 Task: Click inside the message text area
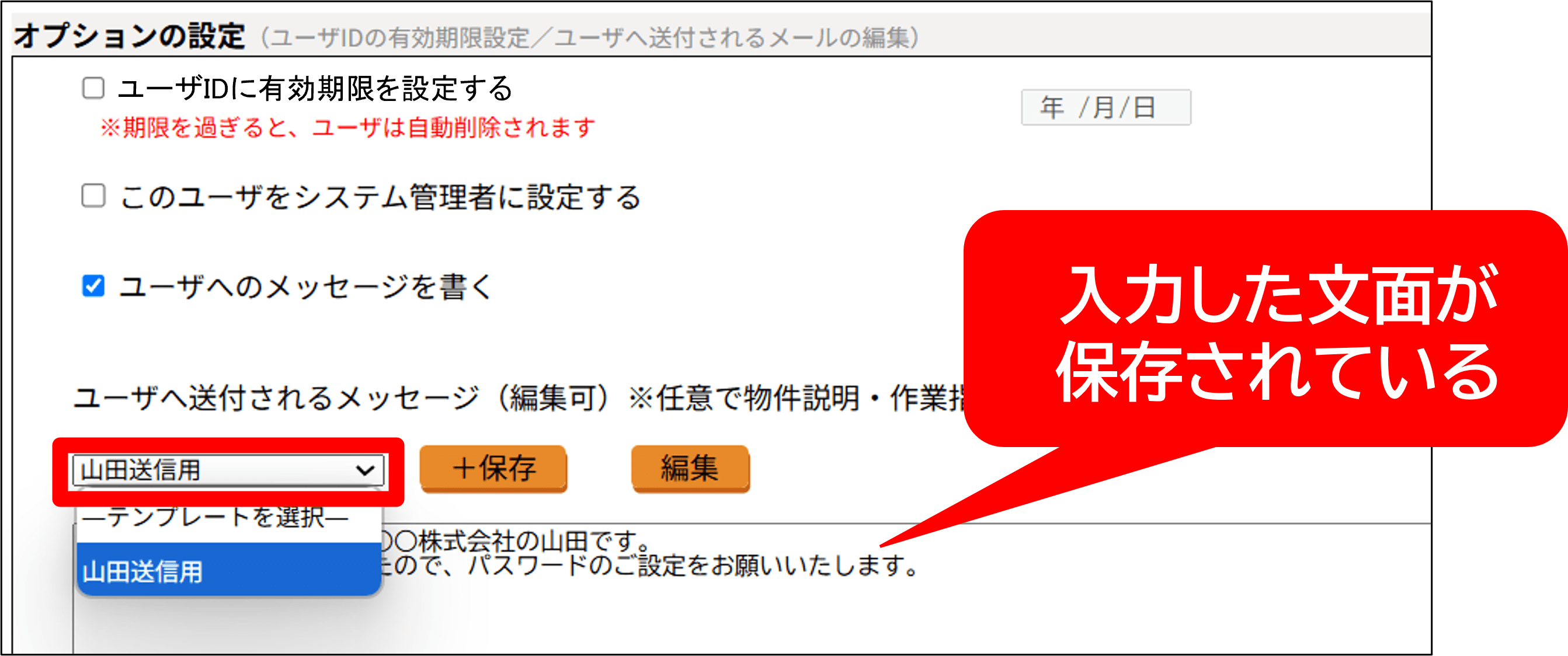pyautogui.click(x=752, y=588)
